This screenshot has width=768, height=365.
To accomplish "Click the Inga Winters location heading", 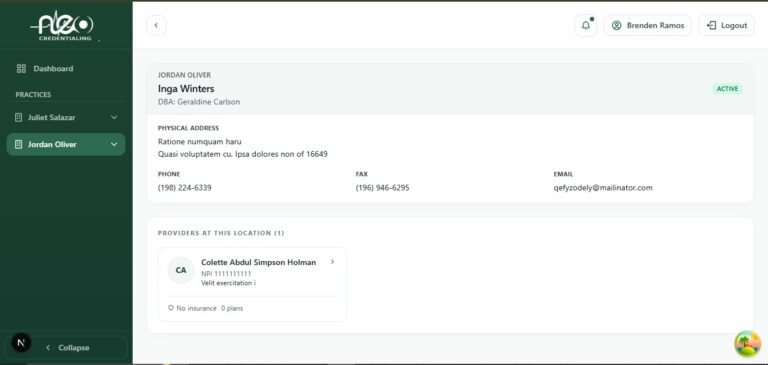I will pyautogui.click(x=186, y=89).
